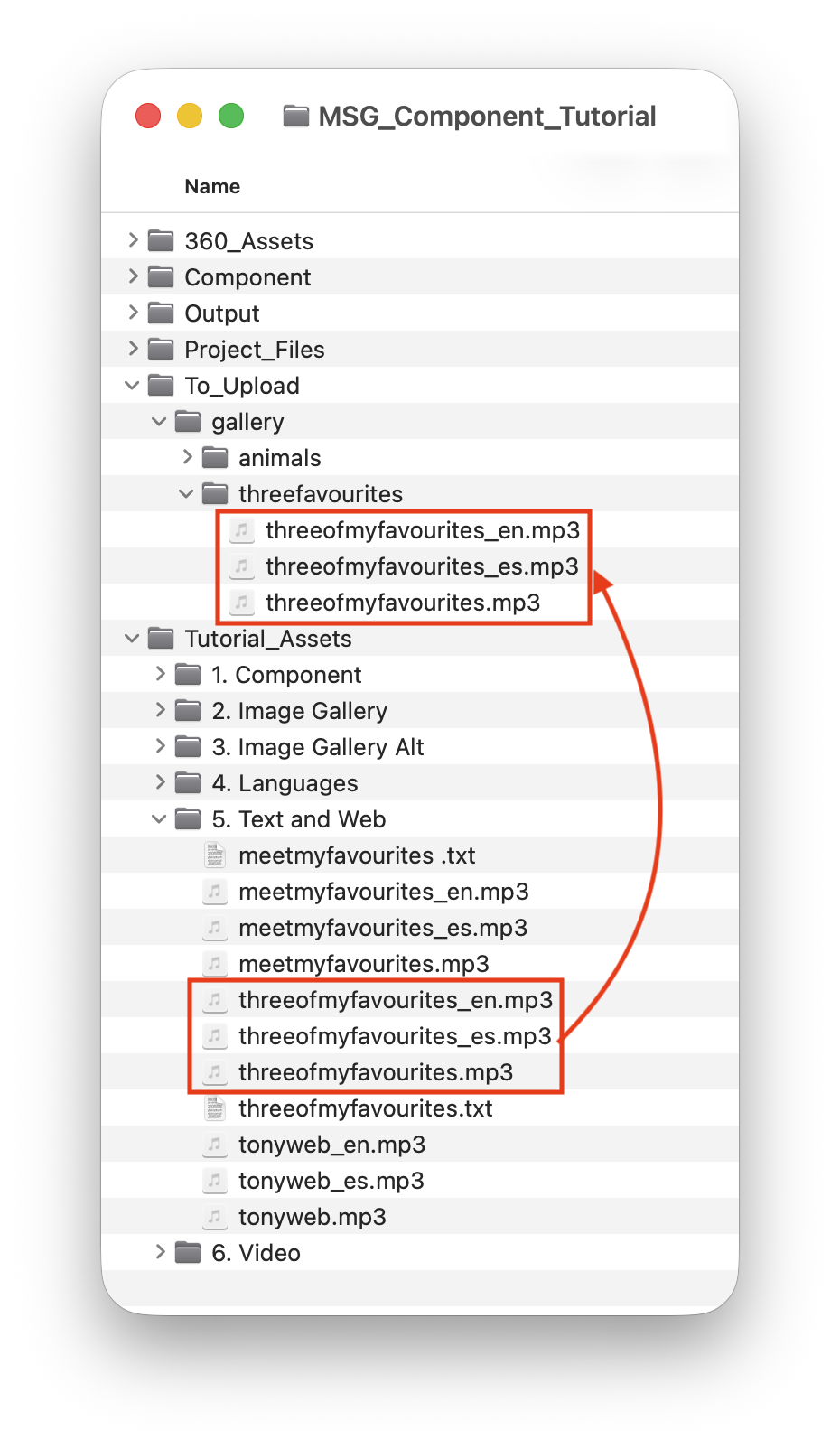Viewport: 840px width, 1449px height.
Task: Click the meetmyfavourites .txt file icon
Action: tap(215, 855)
